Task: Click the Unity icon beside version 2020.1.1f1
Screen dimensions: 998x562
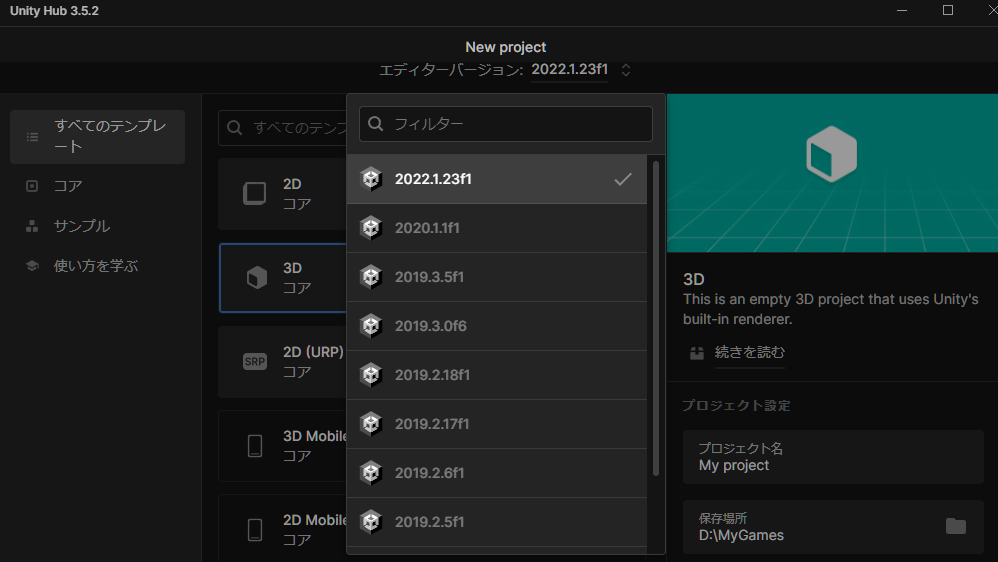Action: point(371,228)
